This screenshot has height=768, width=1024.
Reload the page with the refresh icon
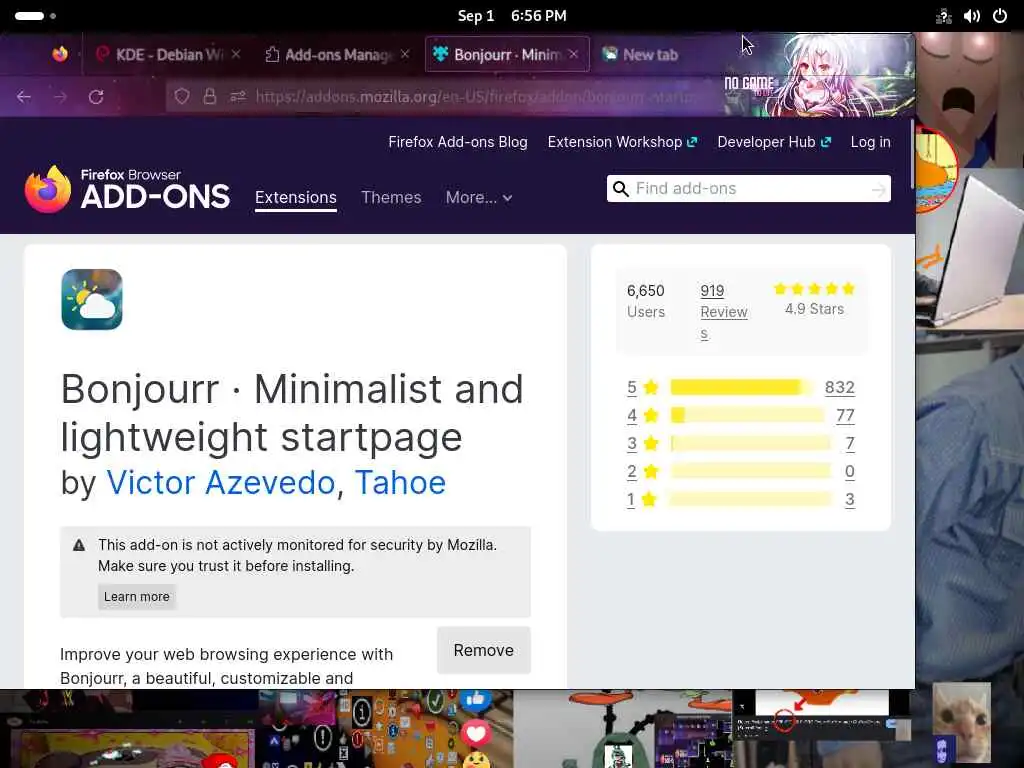coord(96,97)
